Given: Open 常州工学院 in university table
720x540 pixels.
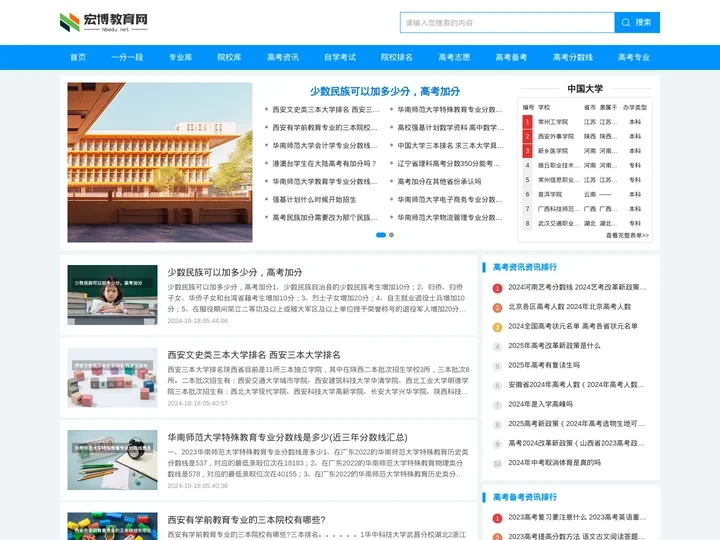Looking at the screenshot, I should pyautogui.click(x=553, y=122).
